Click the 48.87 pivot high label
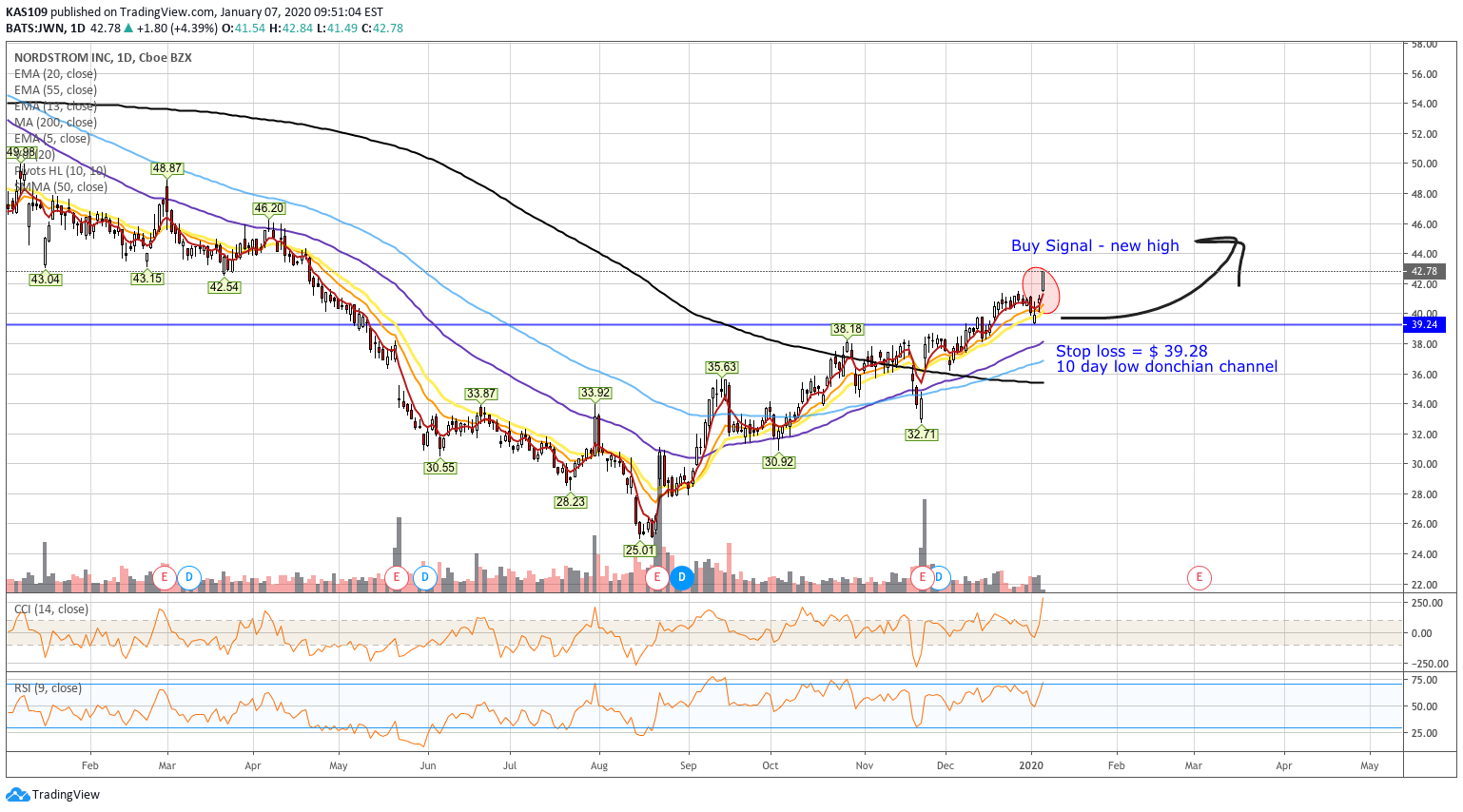1463x812 pixels. (166, 168)
